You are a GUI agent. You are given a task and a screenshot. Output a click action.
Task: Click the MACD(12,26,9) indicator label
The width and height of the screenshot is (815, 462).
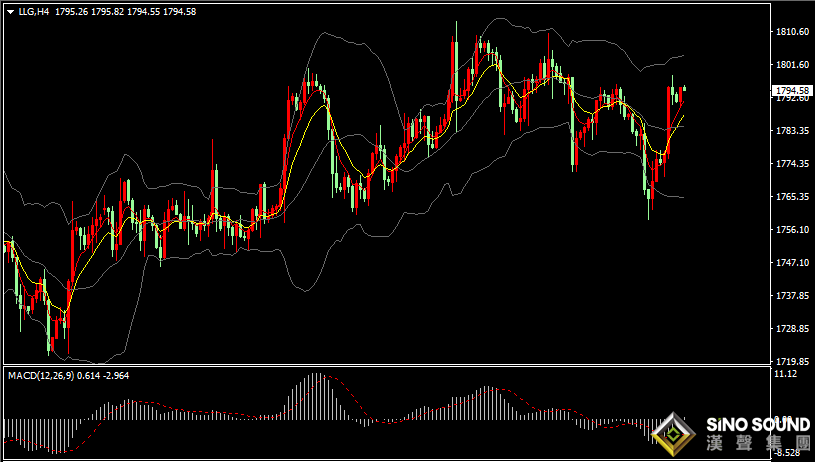point(41,375)
